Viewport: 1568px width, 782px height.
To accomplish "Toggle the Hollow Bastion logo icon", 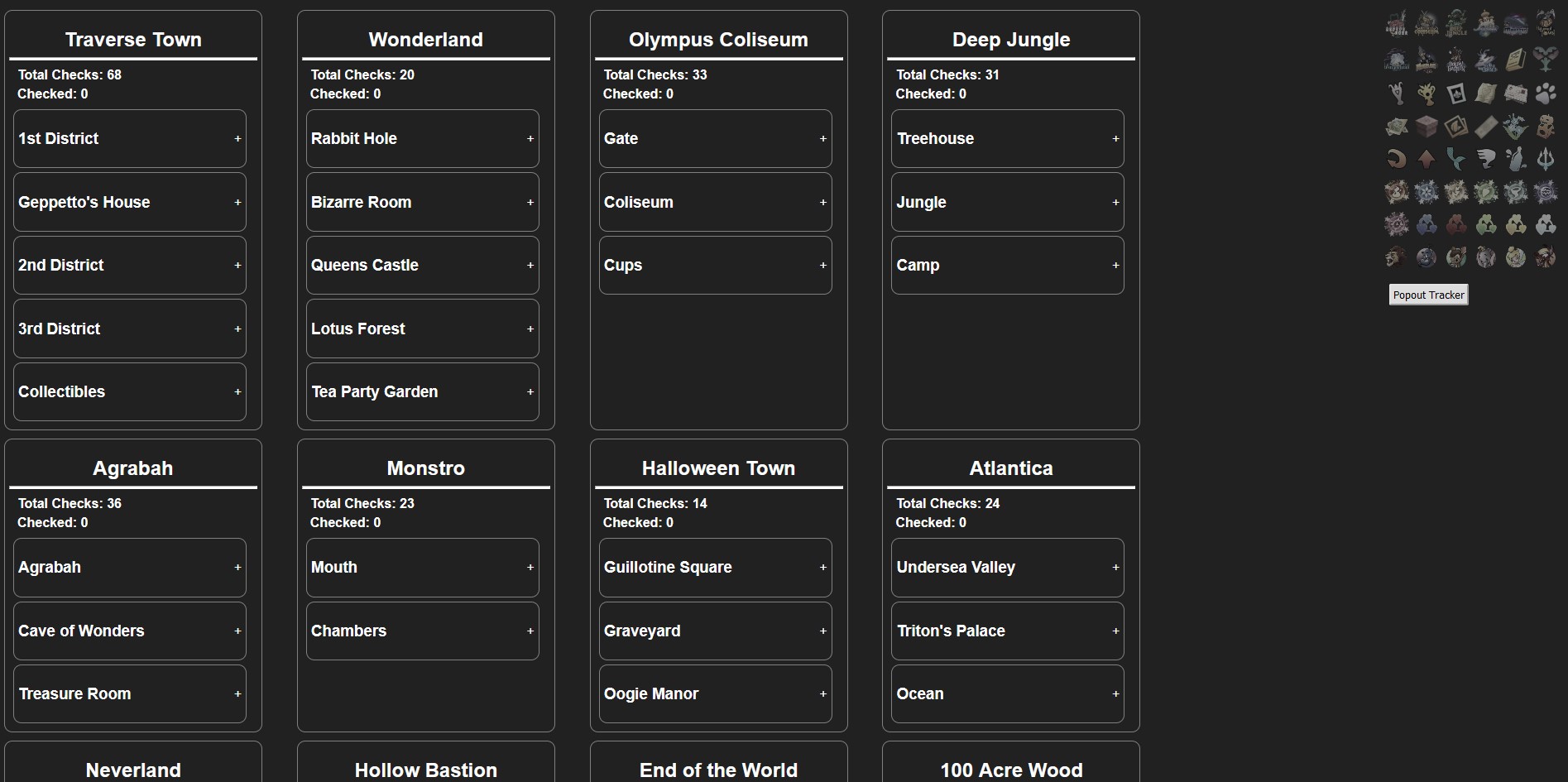I will pyautogui.click(x=1457, y=59).
